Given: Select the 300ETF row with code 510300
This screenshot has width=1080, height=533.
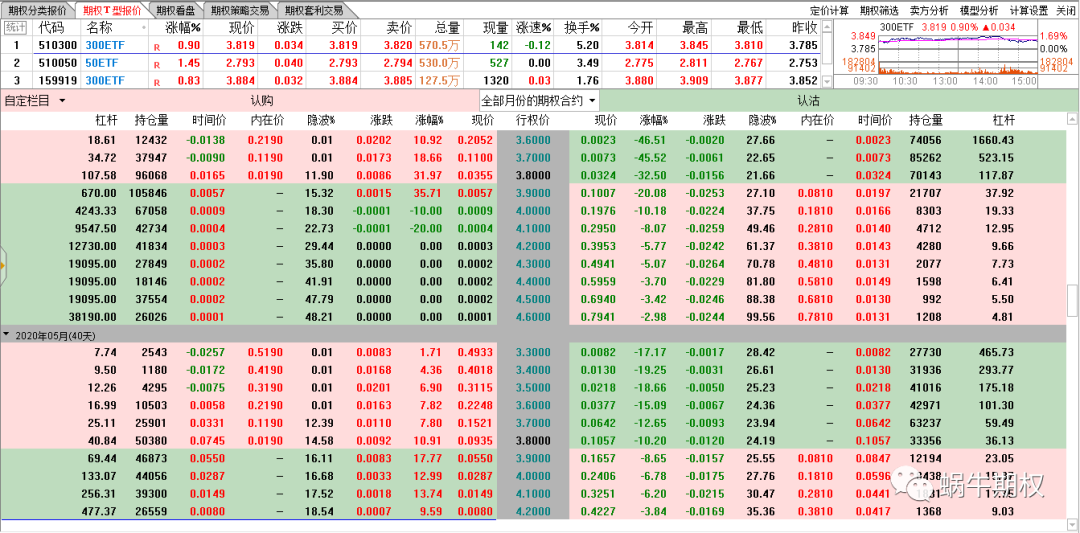Looking at the screenshot, I should click(x=411, y=45).
